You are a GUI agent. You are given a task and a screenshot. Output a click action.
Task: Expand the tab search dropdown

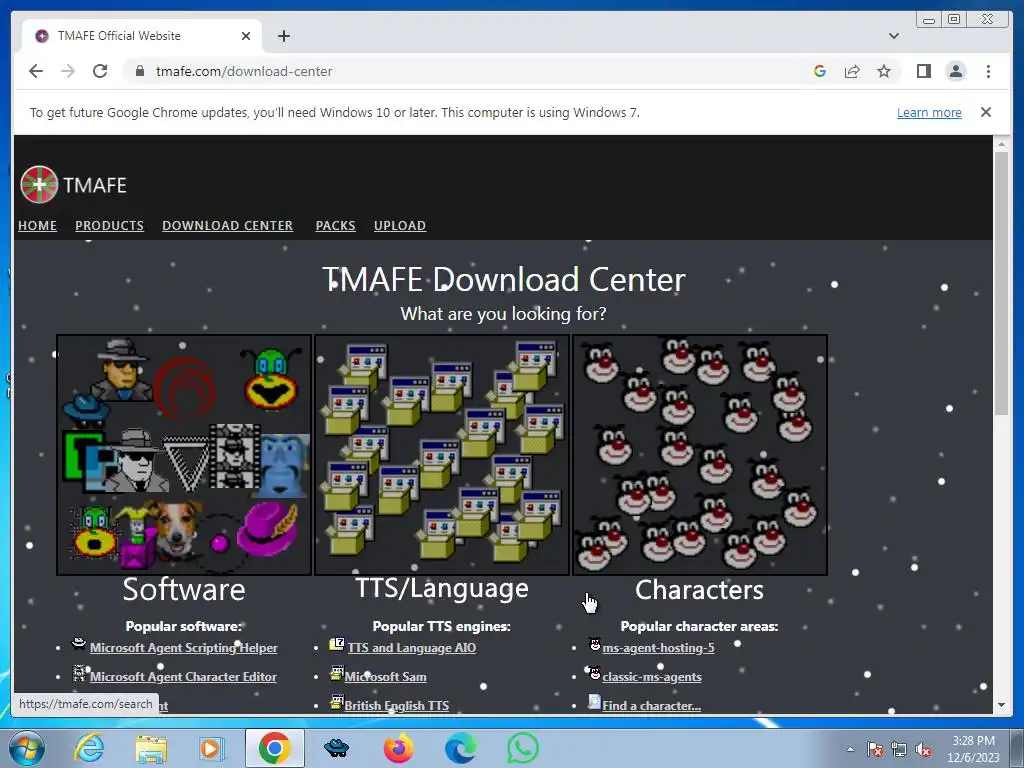point(893,36)
